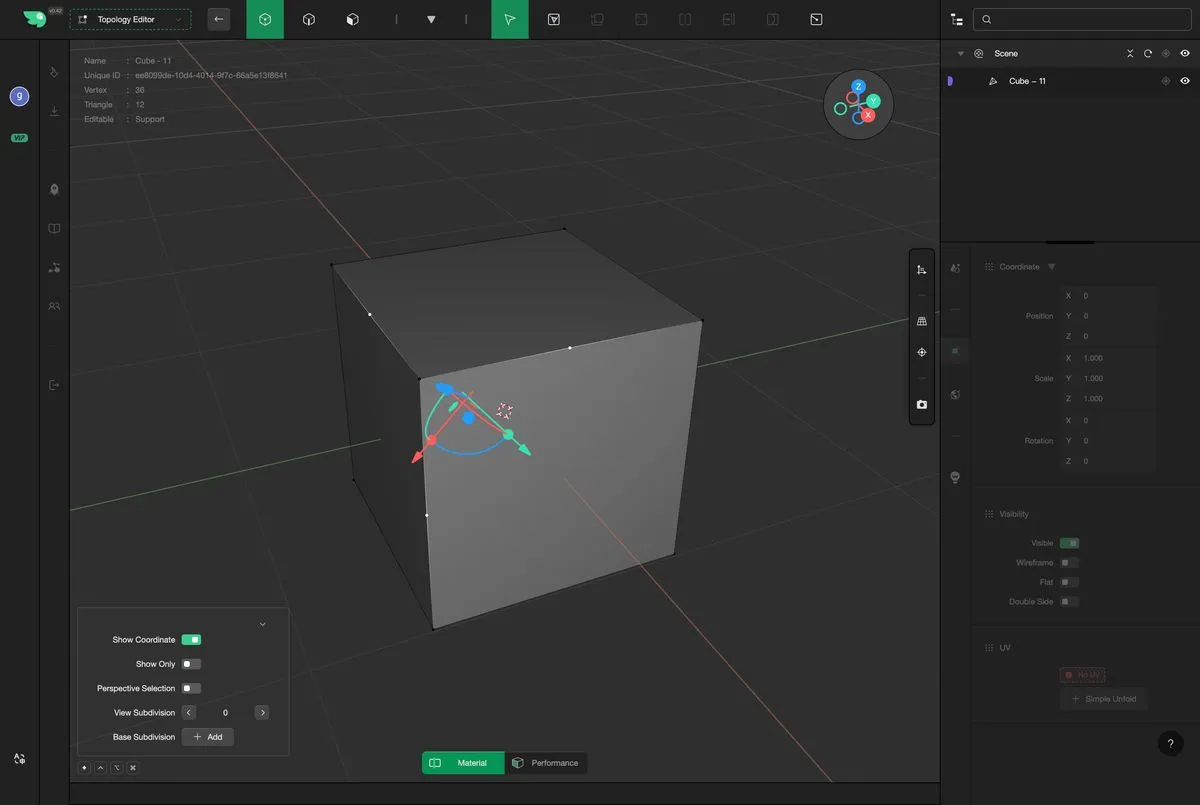
Task: Hide Cube – 11 with eye icon
Action: (1185, 81)
